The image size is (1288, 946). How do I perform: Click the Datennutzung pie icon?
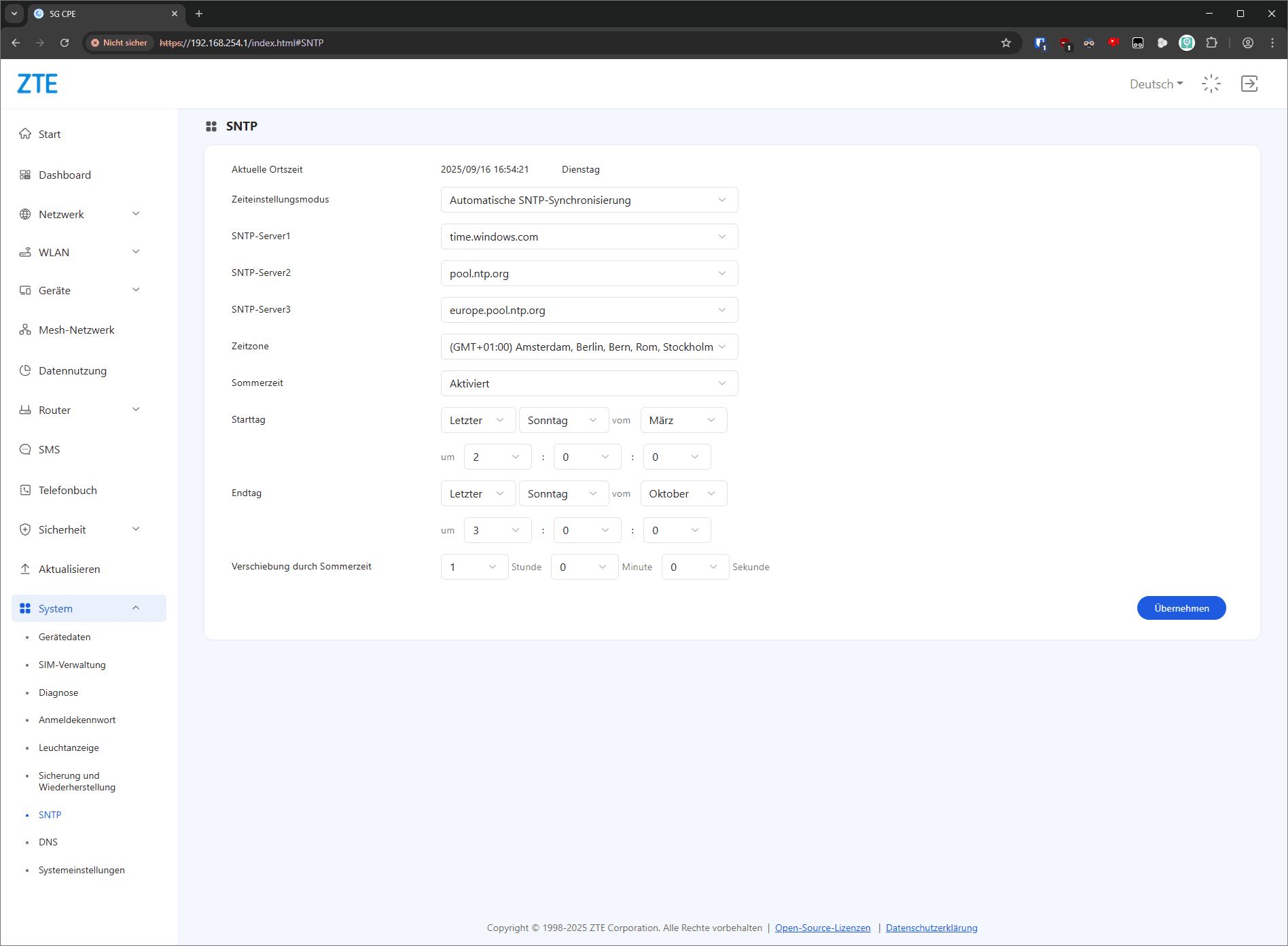[x=25, y=370]
